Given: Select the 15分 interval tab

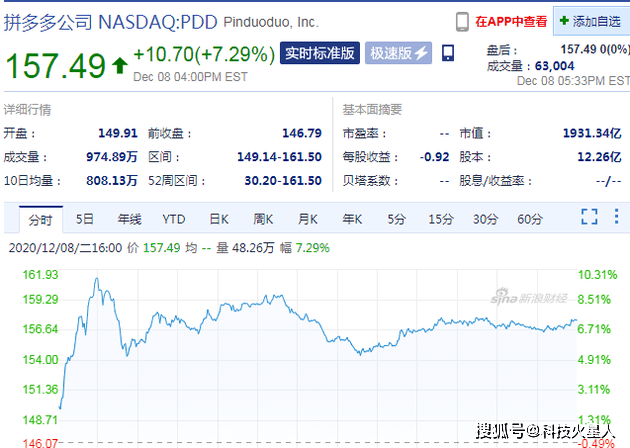Looking at the screenshot, I should 441,219.
